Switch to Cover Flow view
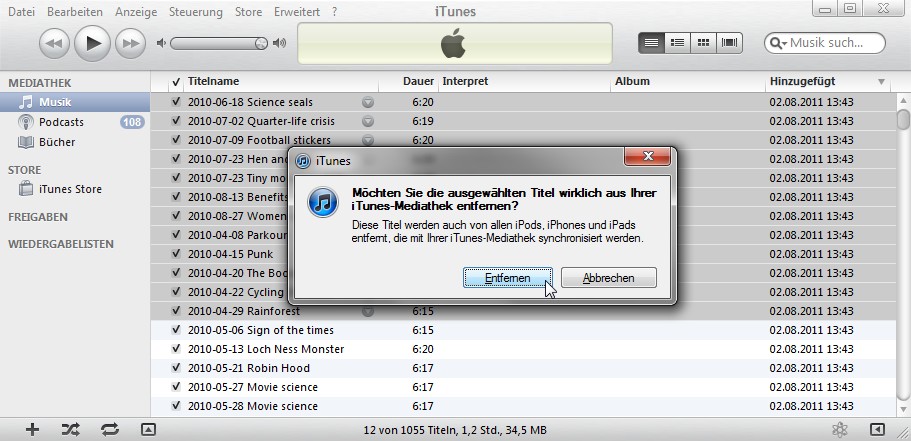This screenshot has width=911, height=441. (730, 42)
